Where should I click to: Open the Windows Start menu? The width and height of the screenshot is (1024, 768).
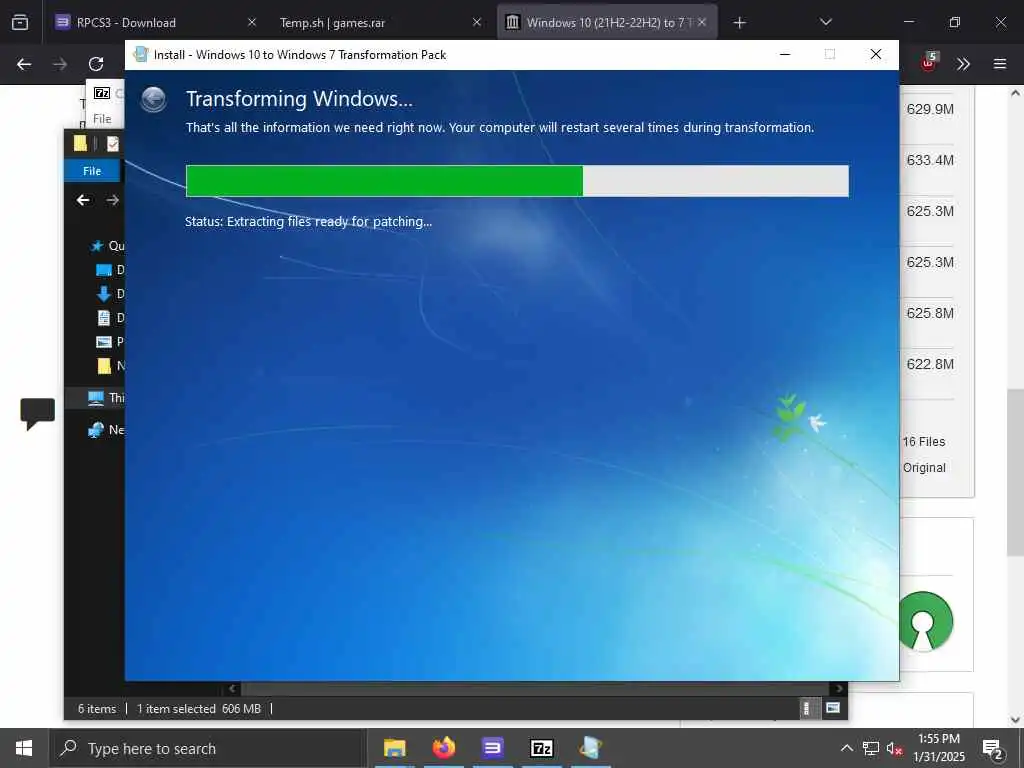24,748
